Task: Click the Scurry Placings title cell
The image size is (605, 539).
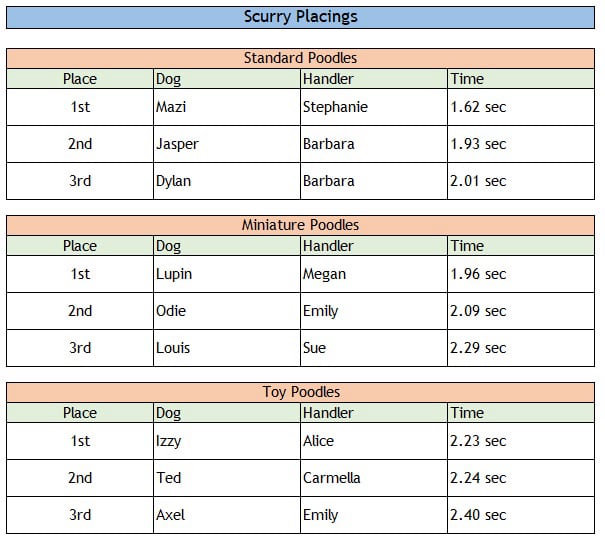Action: (300, 16)
